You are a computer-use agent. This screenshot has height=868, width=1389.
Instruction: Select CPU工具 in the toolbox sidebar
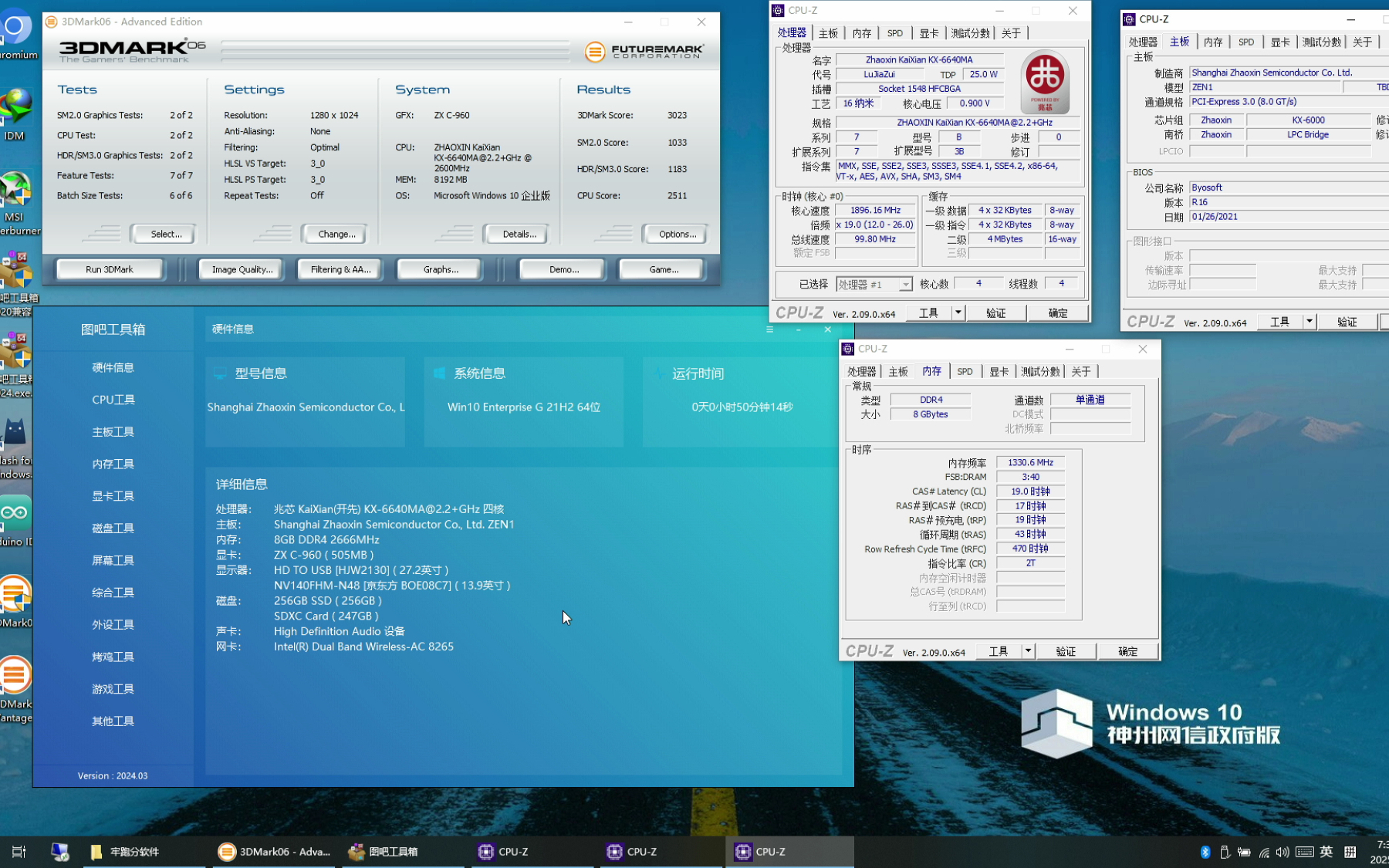point(113,400)
